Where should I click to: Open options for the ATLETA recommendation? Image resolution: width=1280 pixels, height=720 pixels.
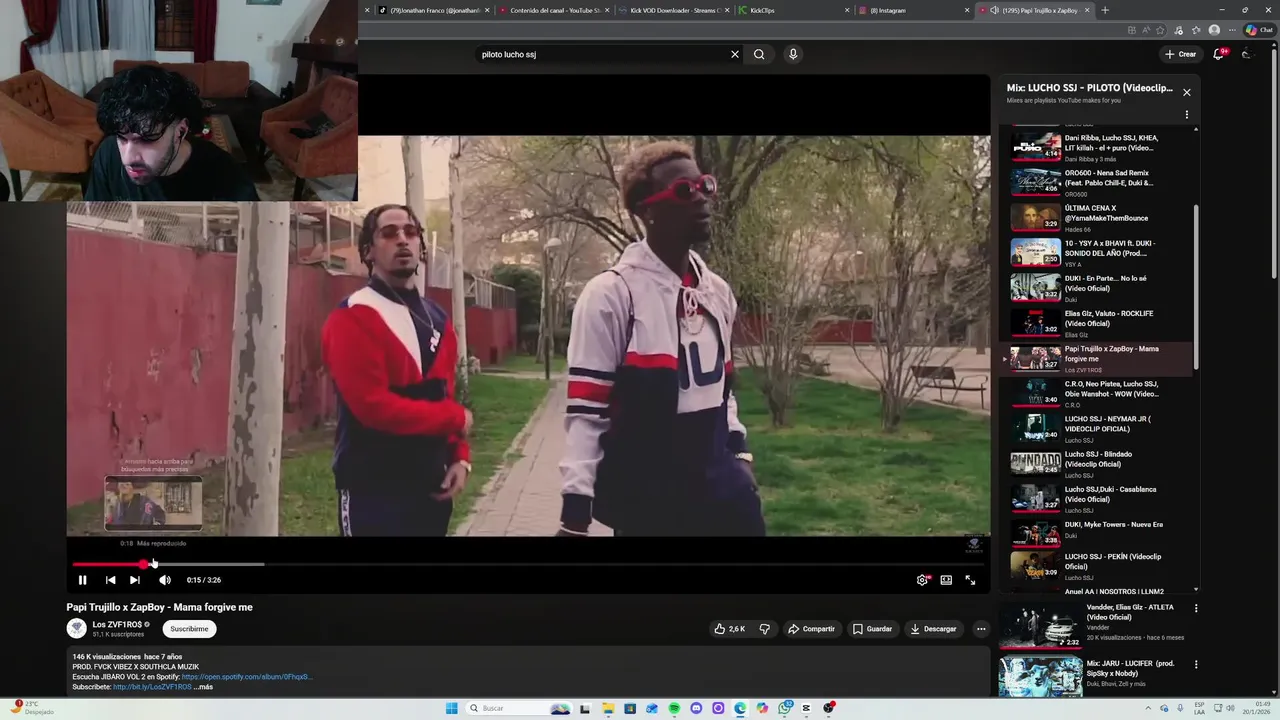(1196, 608)
